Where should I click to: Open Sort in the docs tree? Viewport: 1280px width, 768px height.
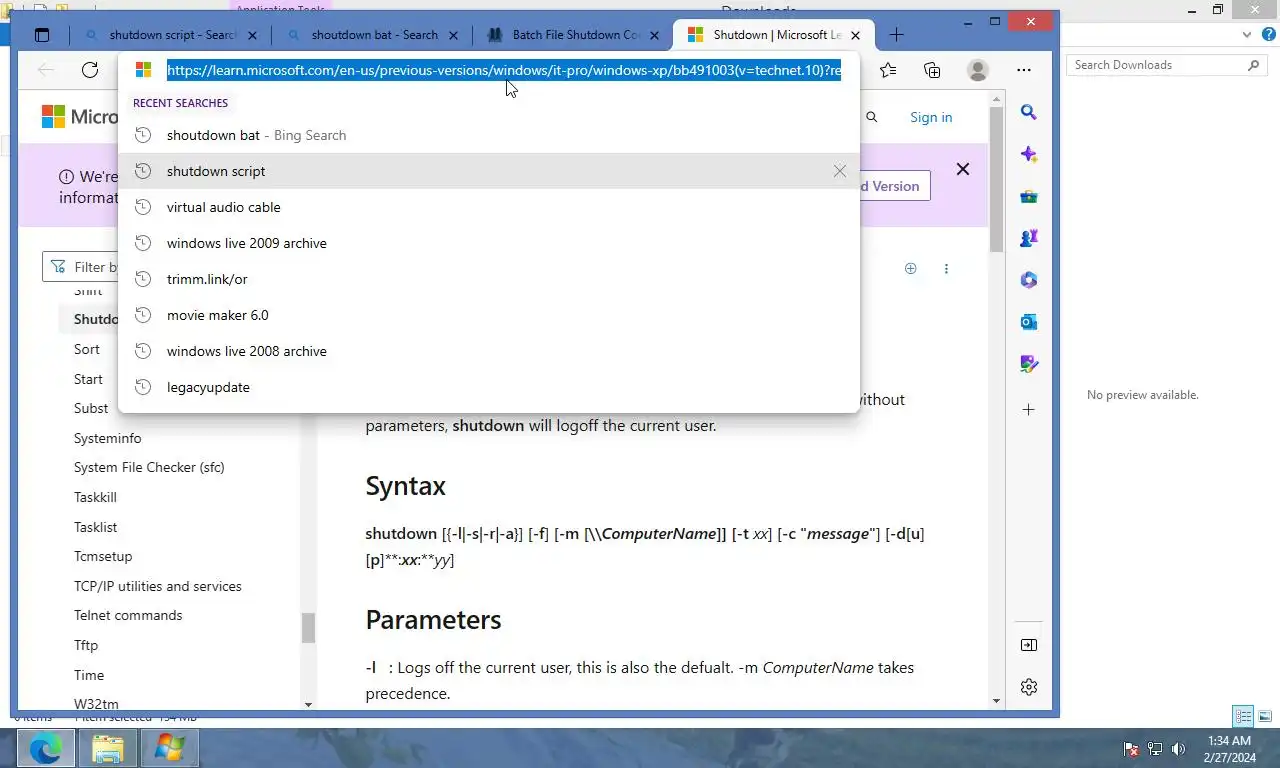(87, 349)
